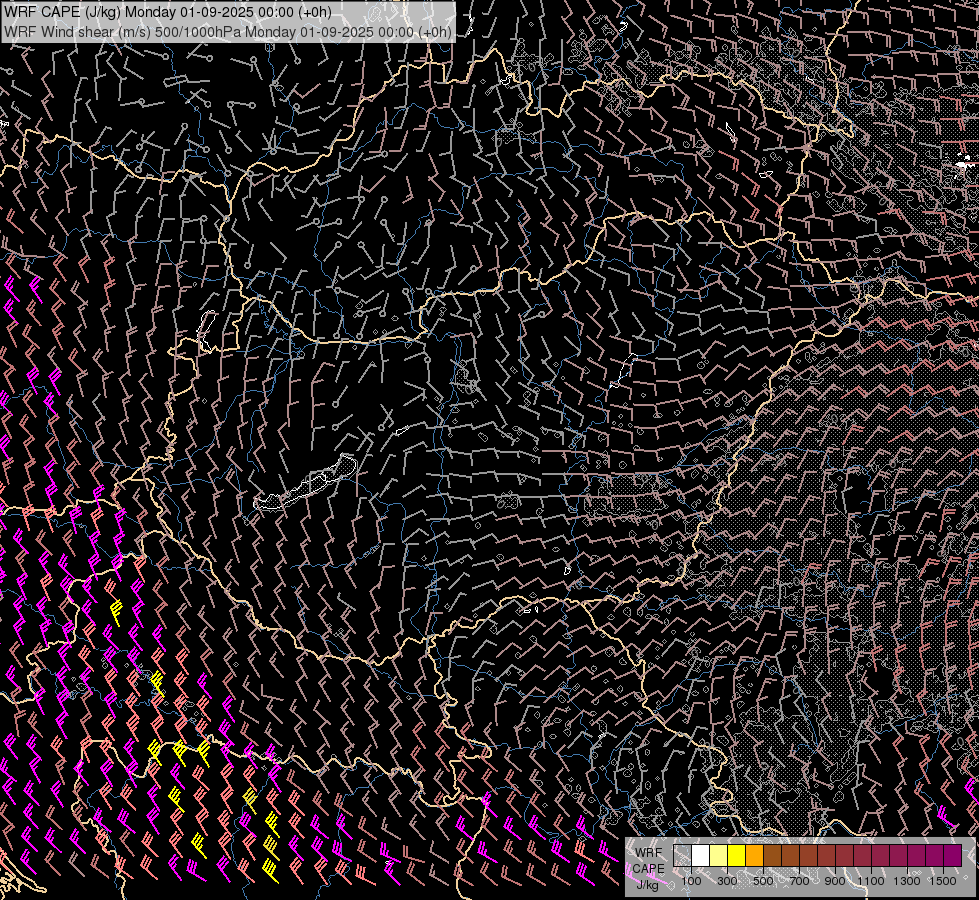Click the 'WRF CAPE (J/kg)' title line
The image size is (979, 900).
coord(168,12)
